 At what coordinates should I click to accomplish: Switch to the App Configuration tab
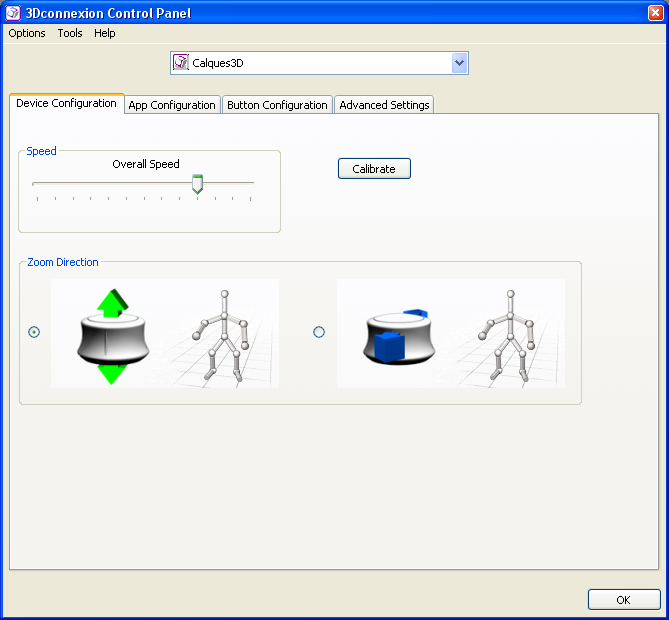[x=172, y=105]
